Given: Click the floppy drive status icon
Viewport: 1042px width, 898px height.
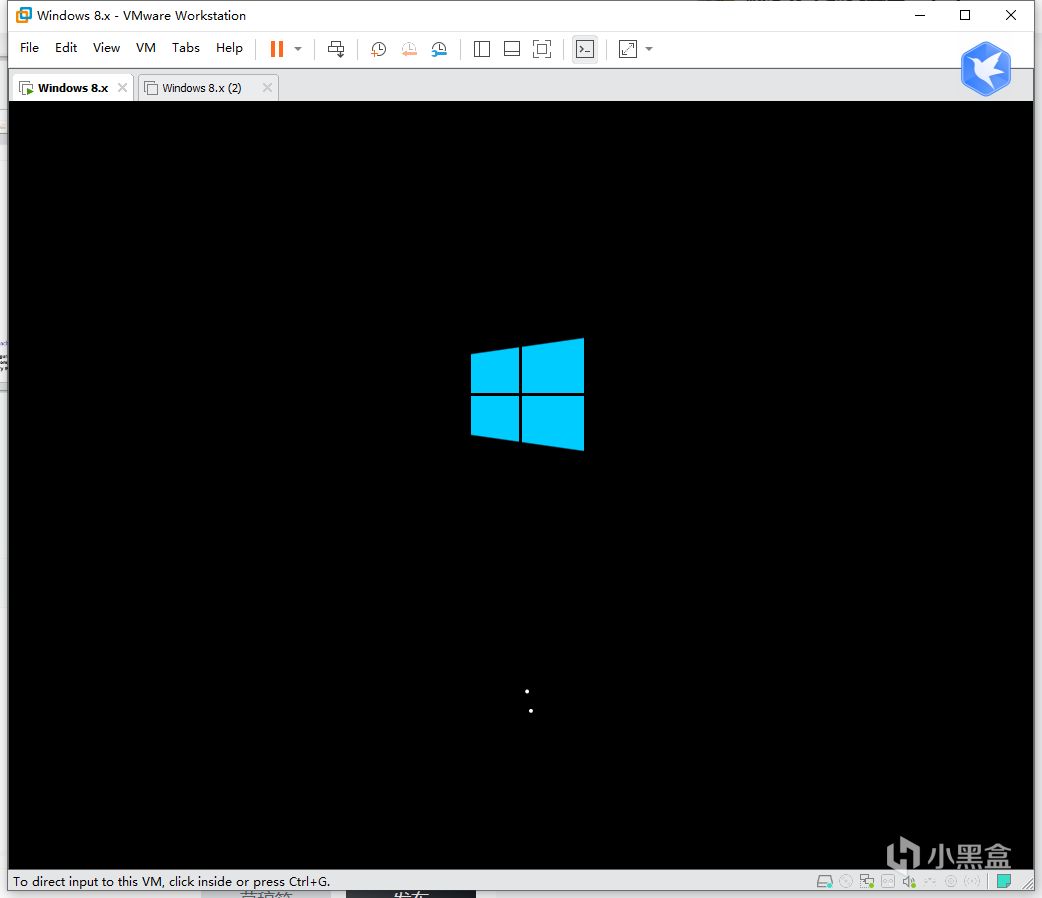Looking at the screenshot, I should point(888,881).
